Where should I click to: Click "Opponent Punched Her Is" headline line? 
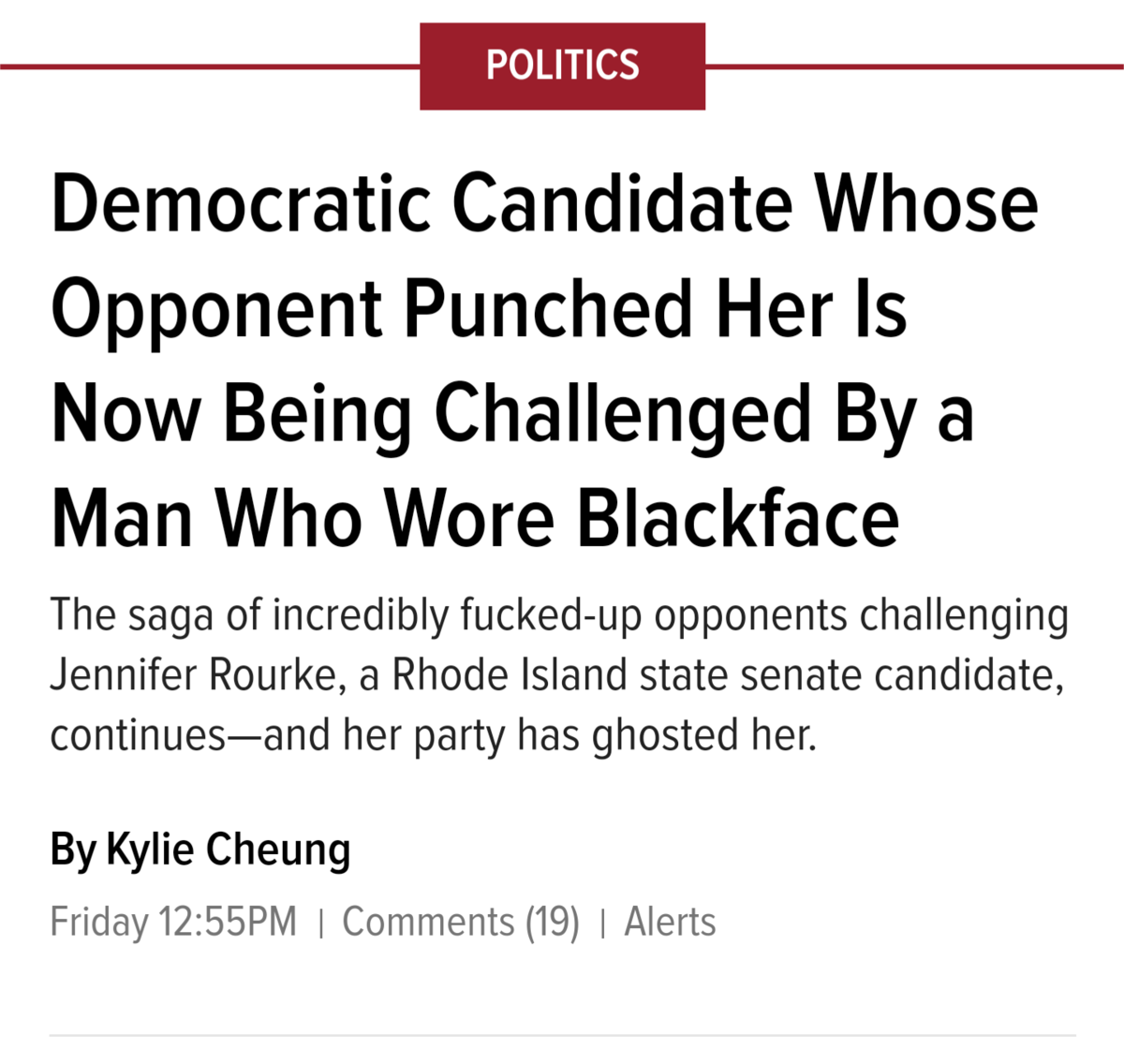coord(478,308)
